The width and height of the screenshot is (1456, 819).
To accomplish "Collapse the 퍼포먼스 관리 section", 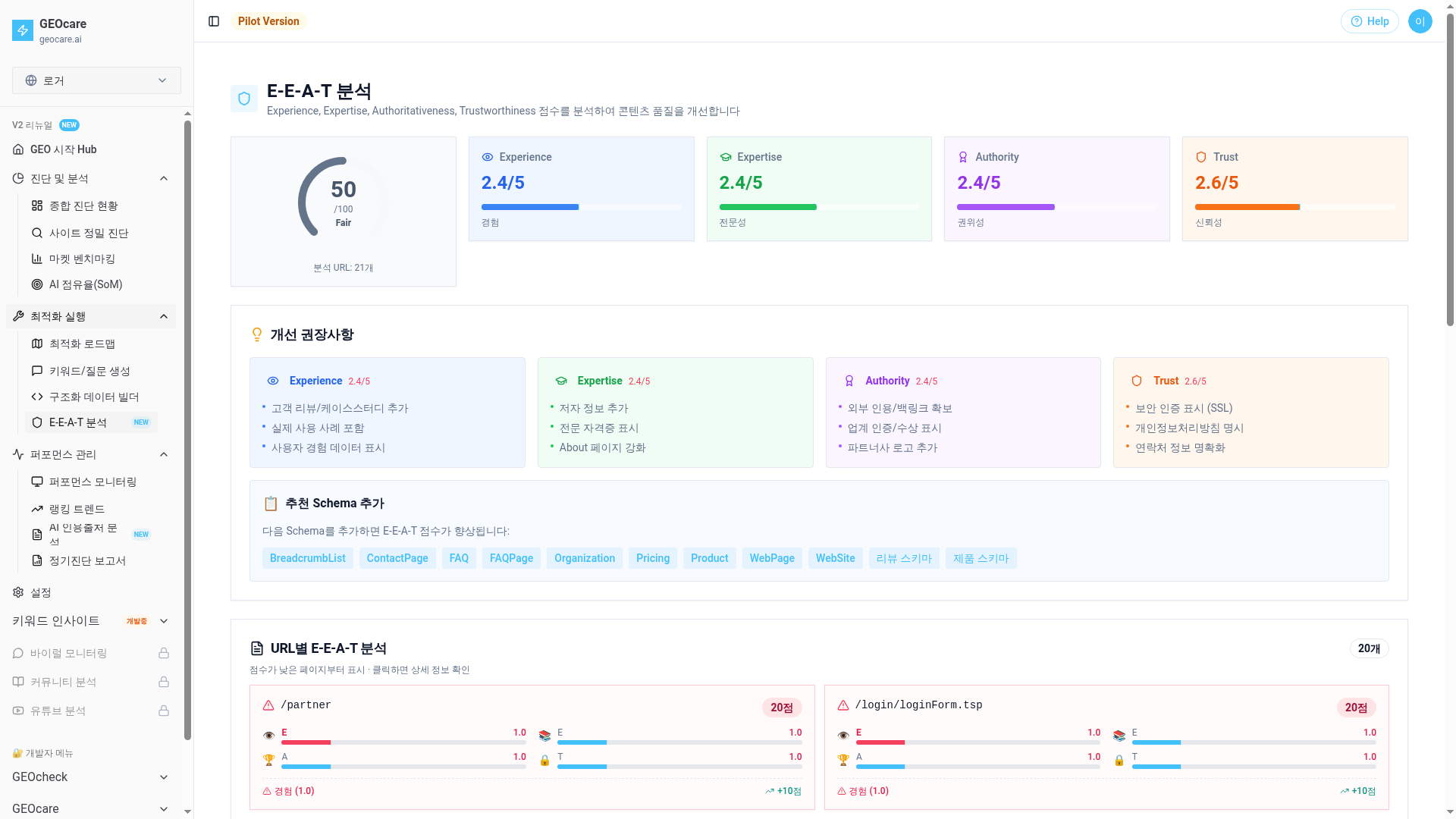I will (x=164, y=454).
